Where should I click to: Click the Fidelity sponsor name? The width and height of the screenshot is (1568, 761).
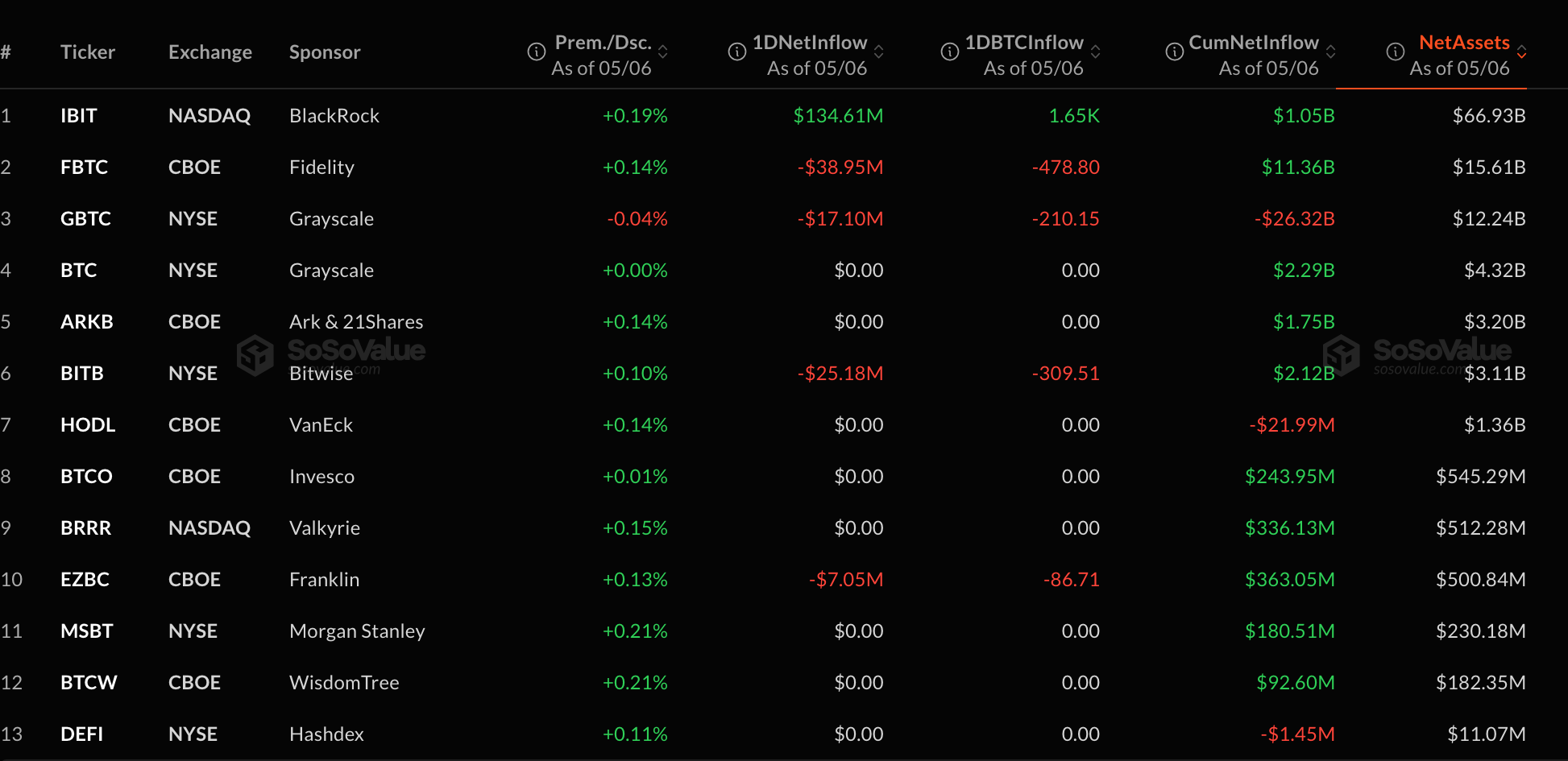point(321,168)
